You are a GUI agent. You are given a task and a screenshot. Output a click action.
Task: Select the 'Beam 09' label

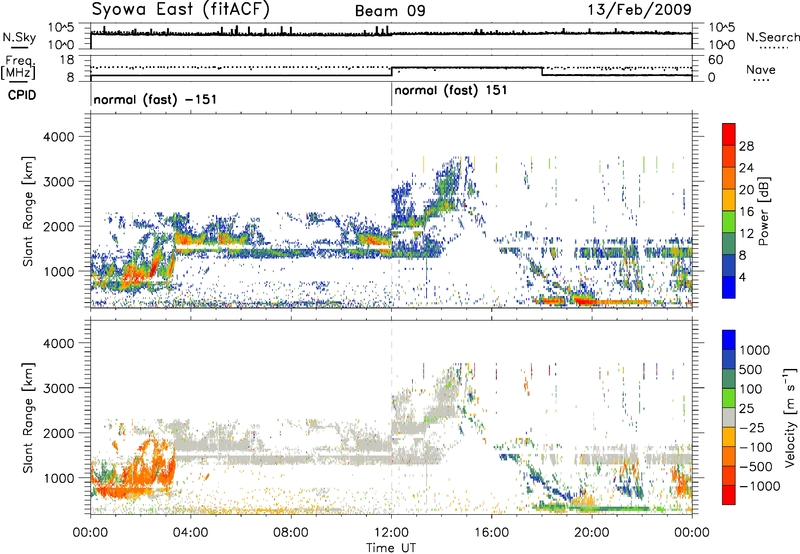pos(390,11)
